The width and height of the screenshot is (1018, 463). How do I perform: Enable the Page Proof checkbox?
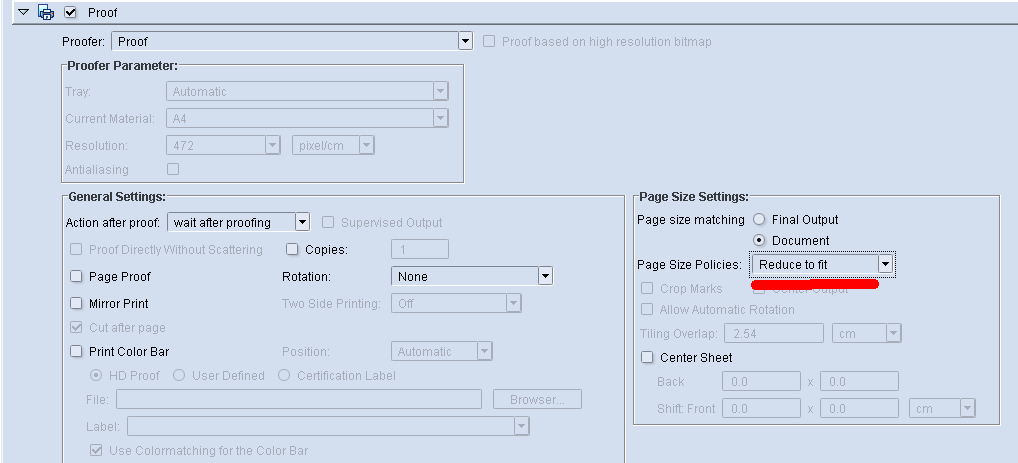(76, 276)
